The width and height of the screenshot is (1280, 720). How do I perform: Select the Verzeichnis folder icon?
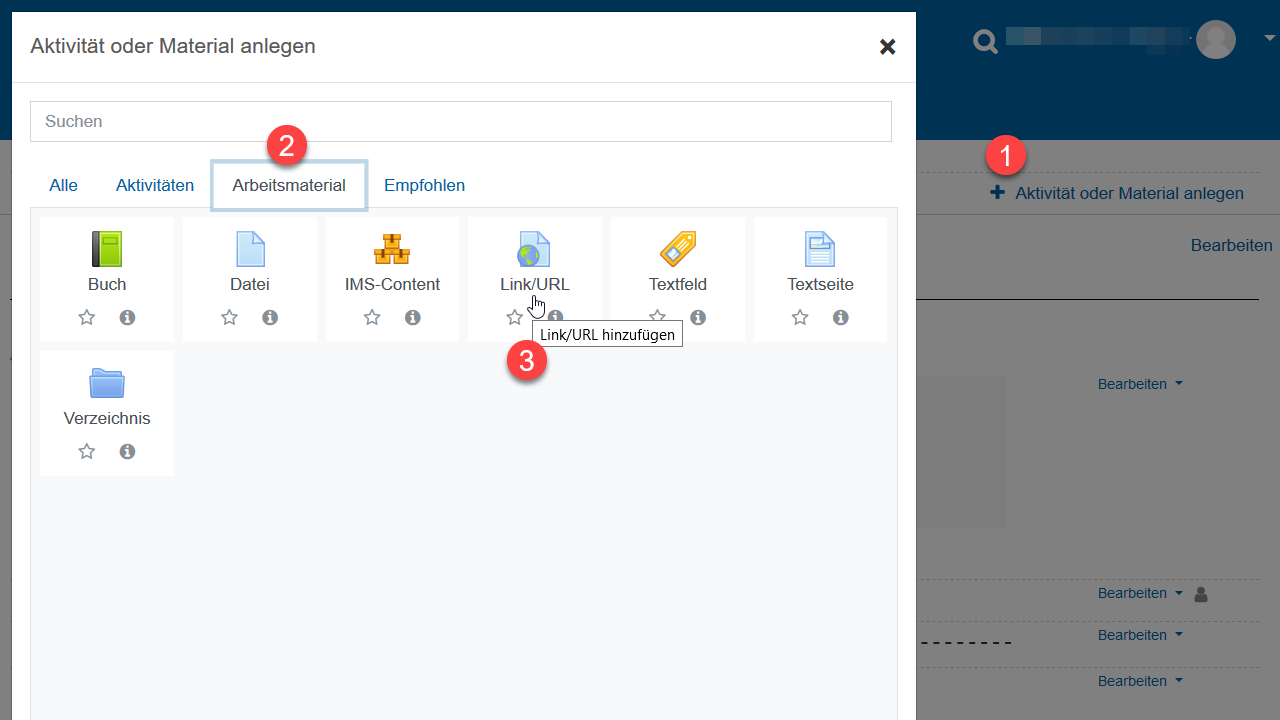pyautogui.click(x=107, y=383)
